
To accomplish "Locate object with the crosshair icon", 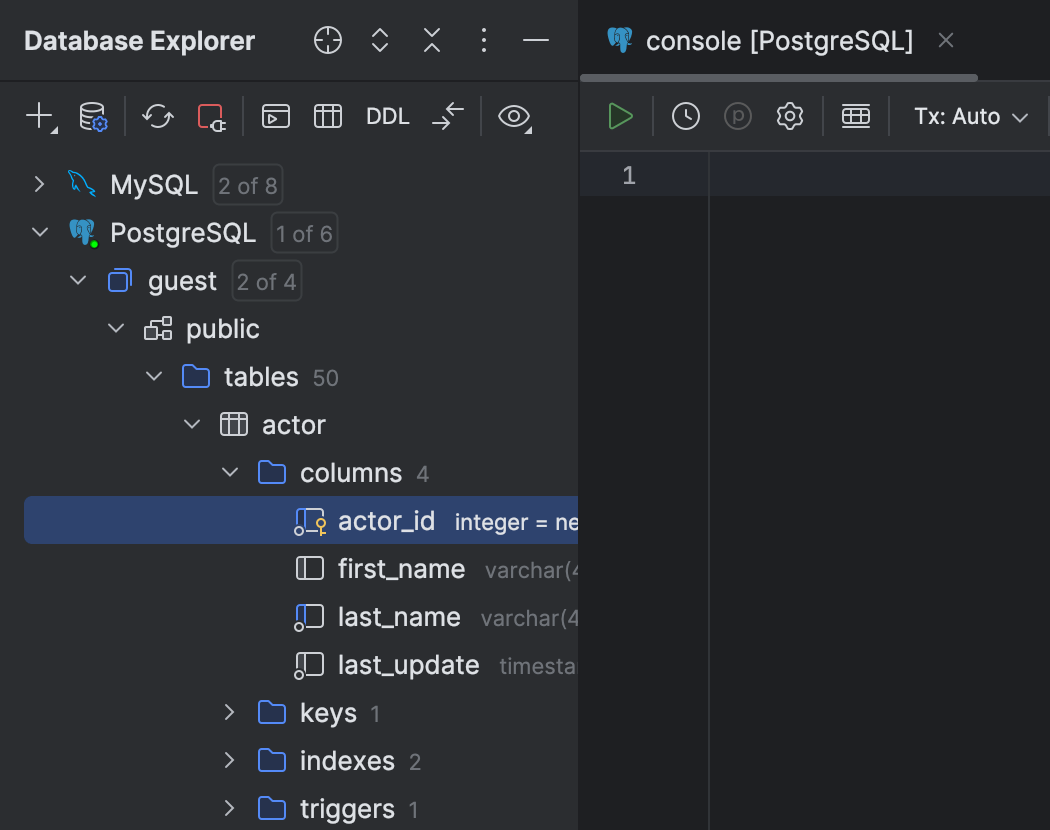I will [x=327, y=40].
